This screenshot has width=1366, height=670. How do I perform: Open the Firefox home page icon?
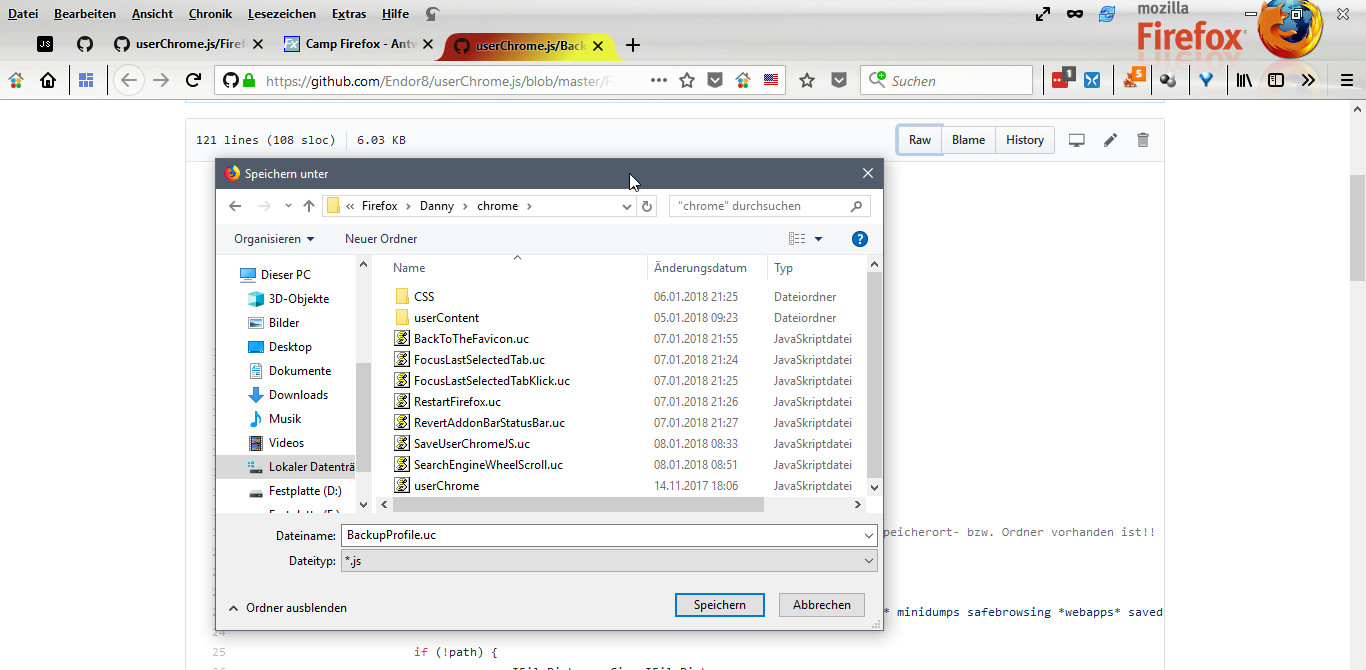pyautogui.click(x=47, y=81)
